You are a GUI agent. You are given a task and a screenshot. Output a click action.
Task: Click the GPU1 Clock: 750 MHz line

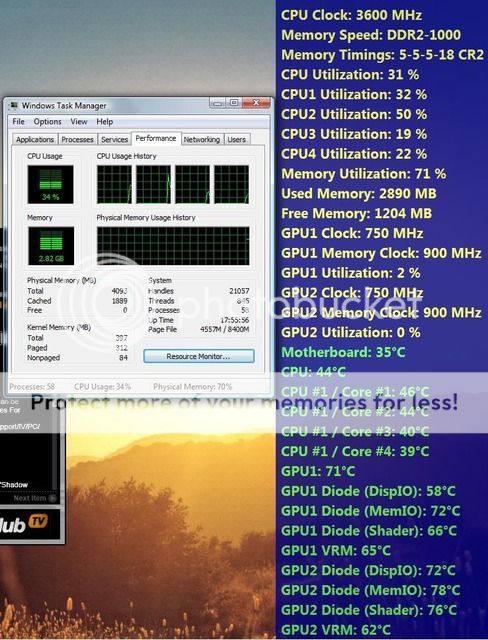click(352, 233)
